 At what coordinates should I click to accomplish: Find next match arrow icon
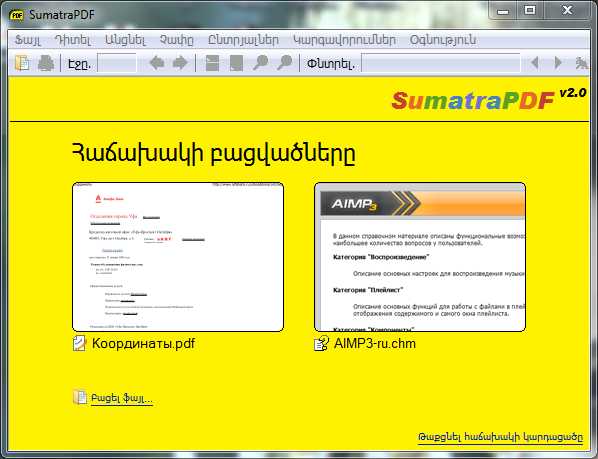point(558,63)
